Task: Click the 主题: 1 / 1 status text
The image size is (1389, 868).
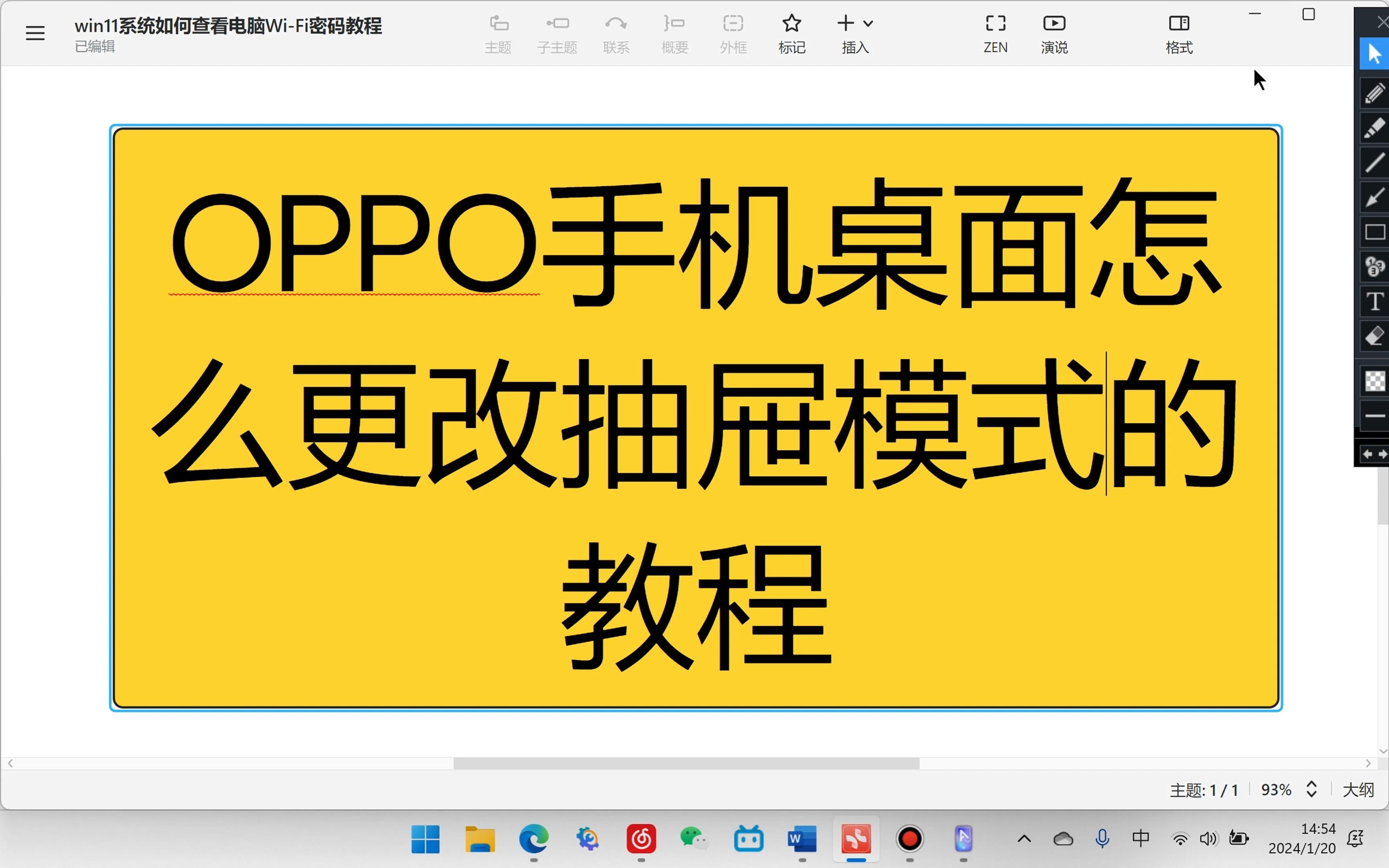Action: coord(1204,790)
